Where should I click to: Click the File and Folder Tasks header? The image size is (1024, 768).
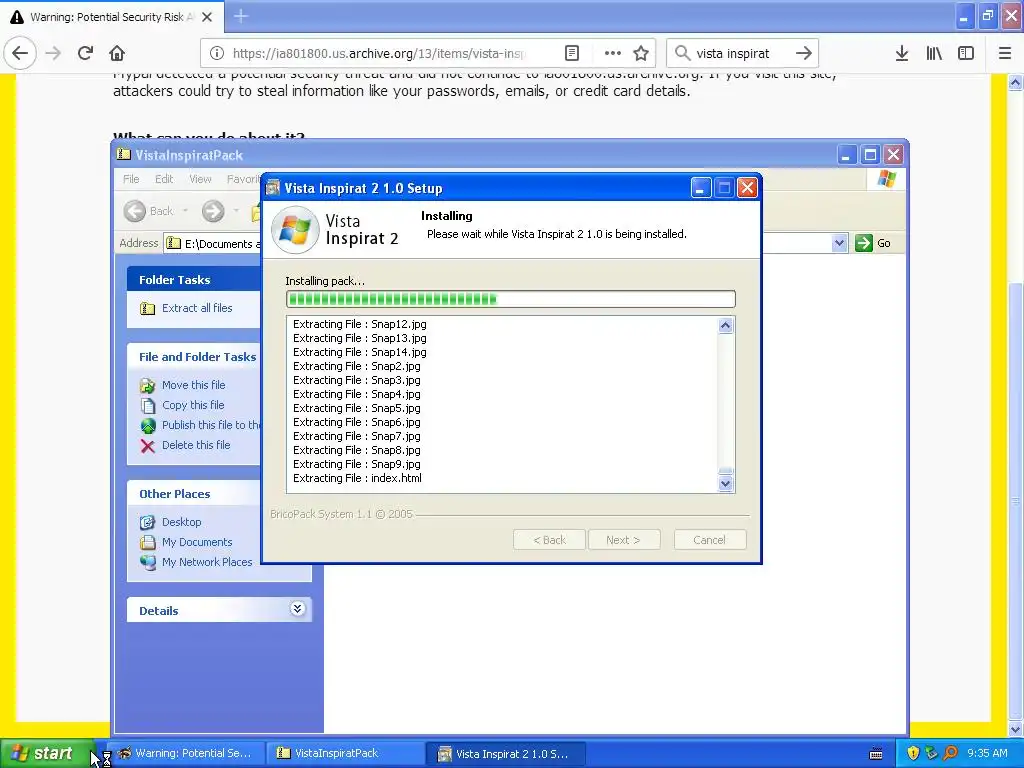point(194,357)
